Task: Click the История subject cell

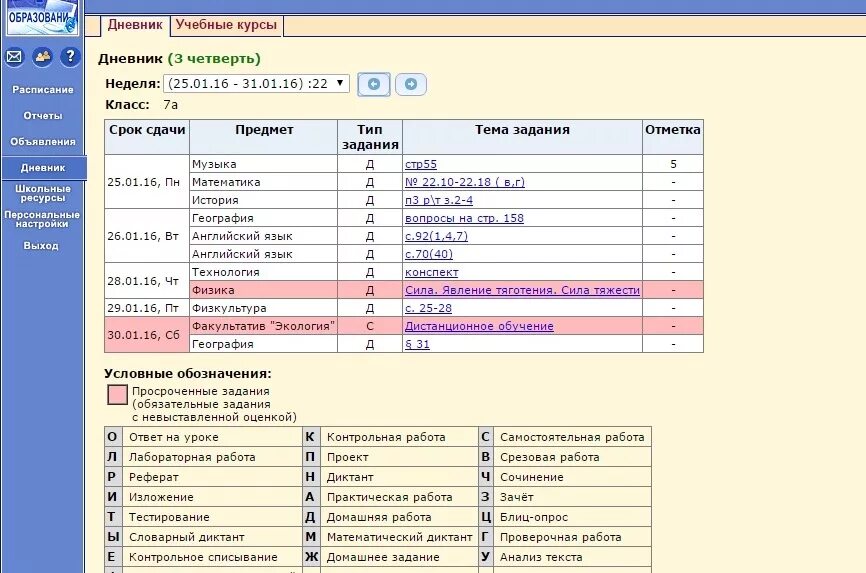Action: [x=263, y=200]
